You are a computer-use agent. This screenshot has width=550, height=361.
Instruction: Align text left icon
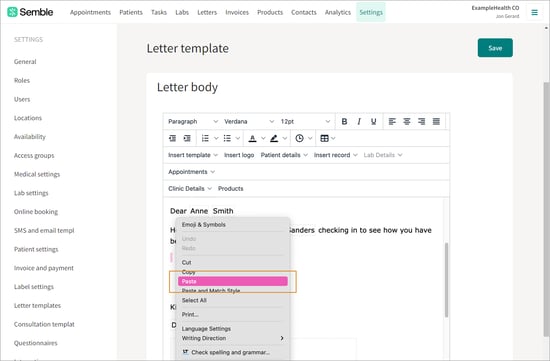point(392,121)
